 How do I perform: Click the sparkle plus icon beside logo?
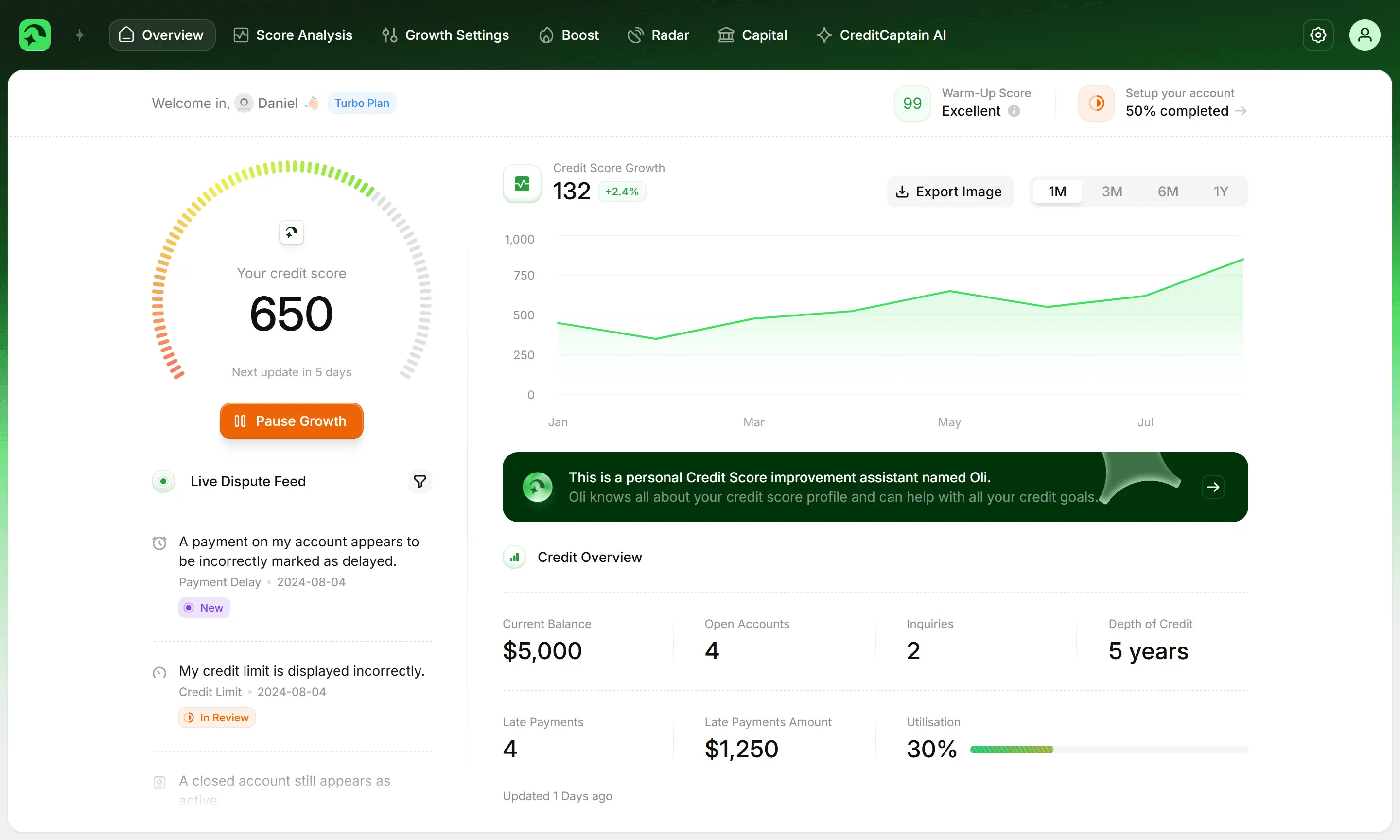[x=80, y=35]
